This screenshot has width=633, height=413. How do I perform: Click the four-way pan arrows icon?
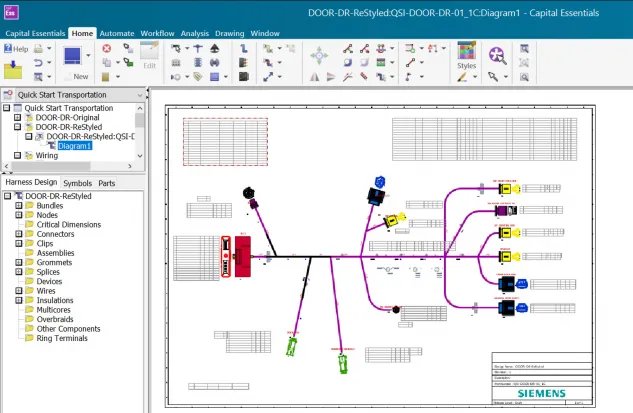[x=319, y=56]
